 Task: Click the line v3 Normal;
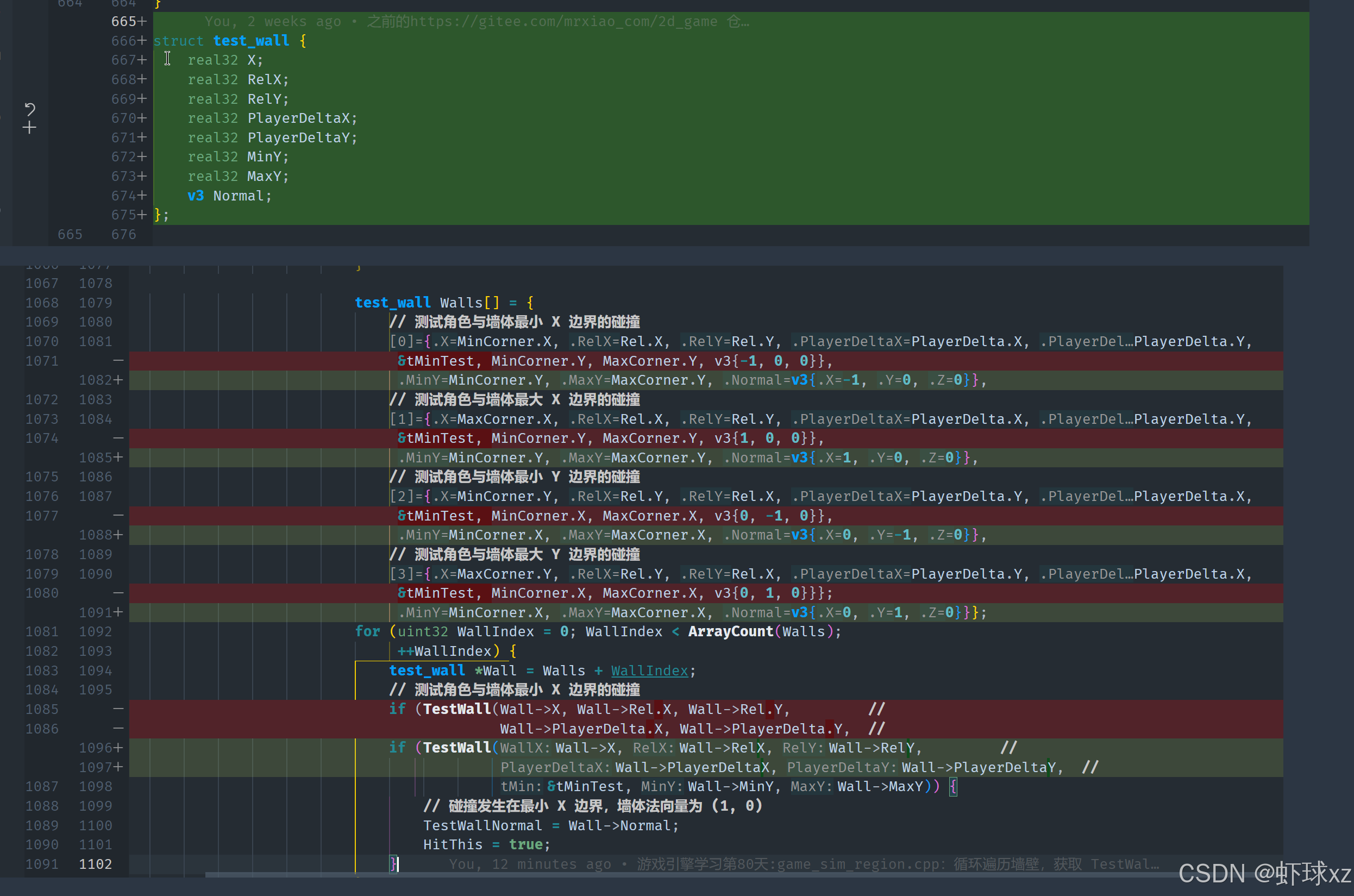(230, 196)
